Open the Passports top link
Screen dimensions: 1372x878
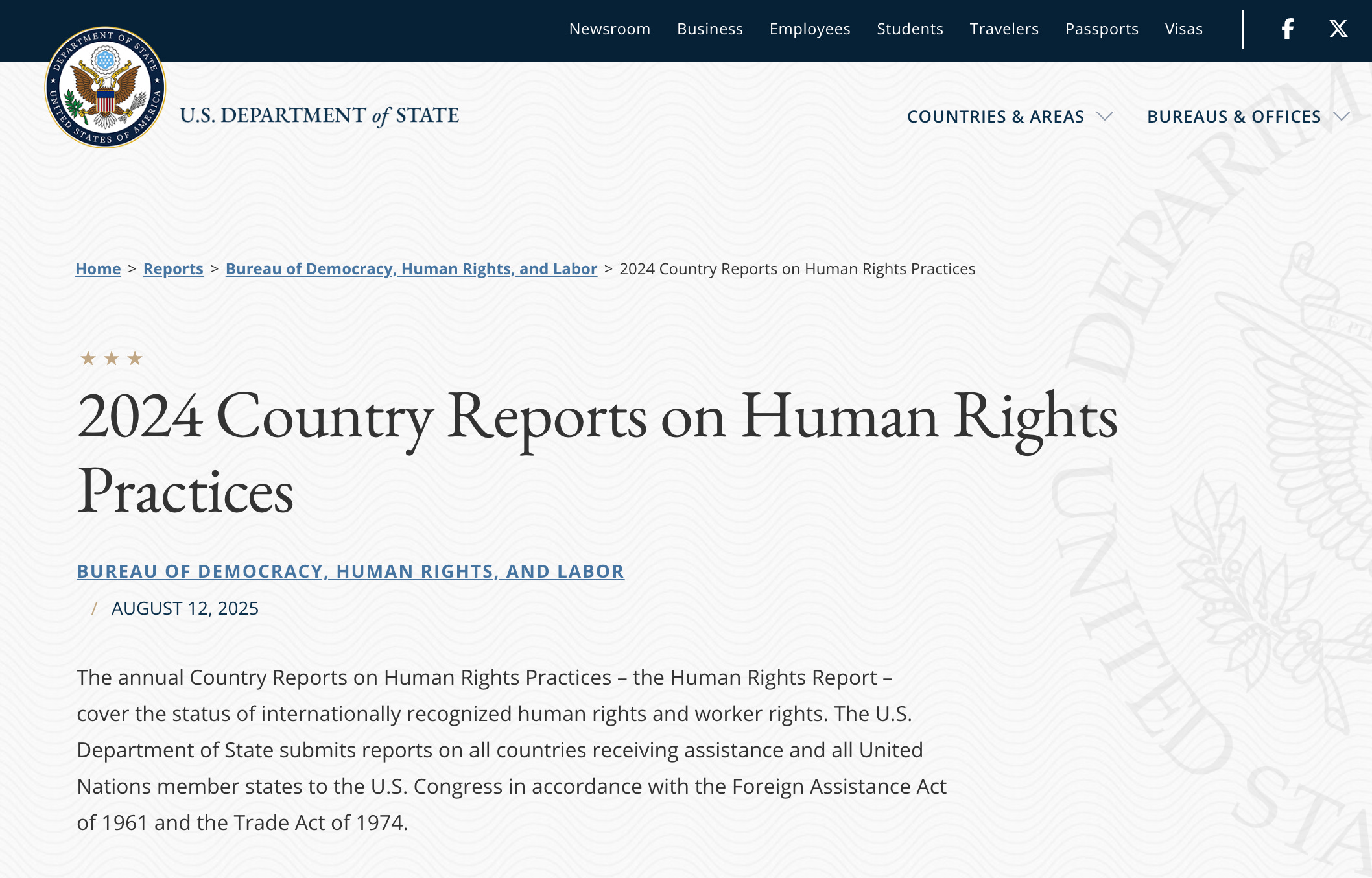tap(1102, 29)
